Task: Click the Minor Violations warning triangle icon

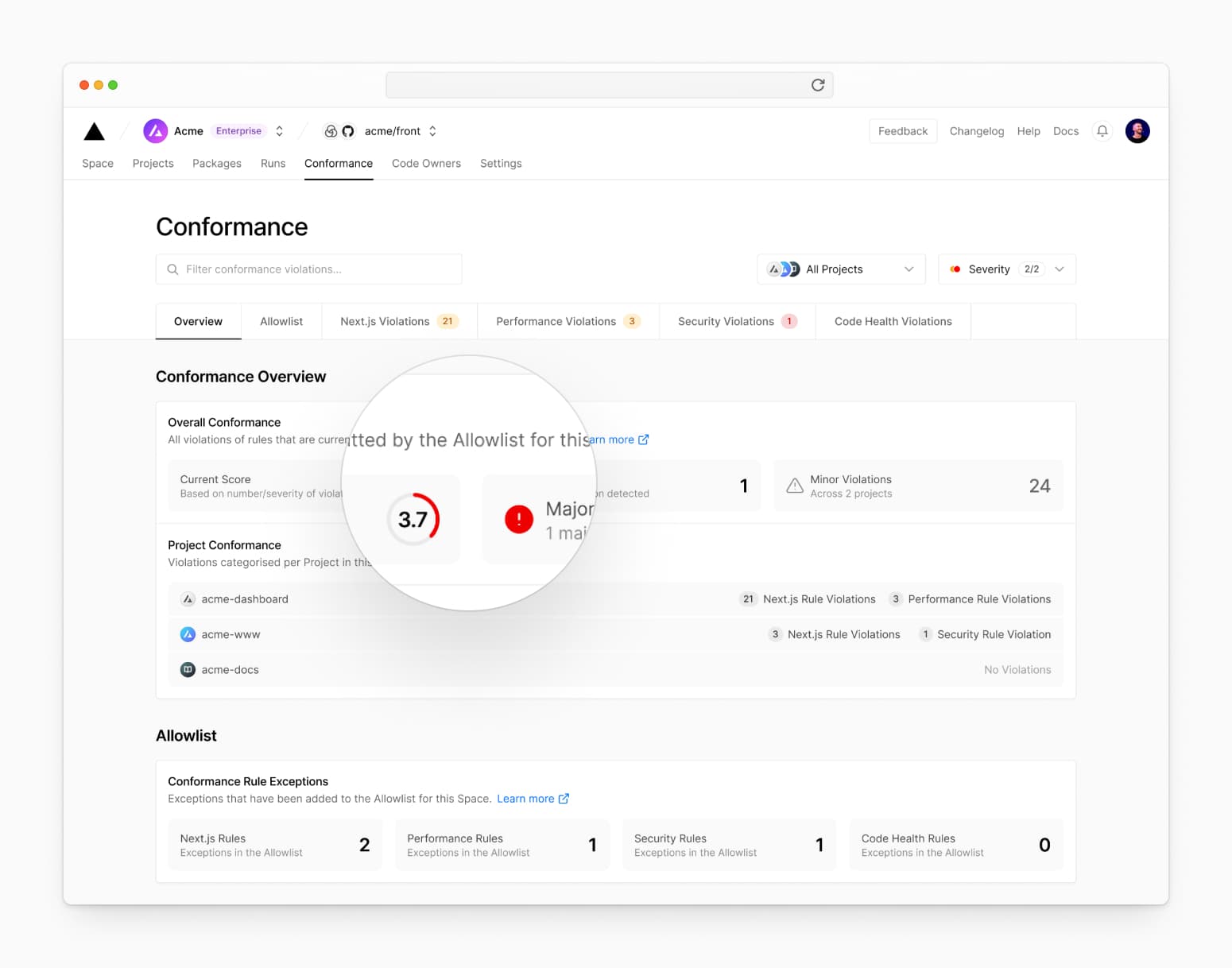Action: point(794,486)
